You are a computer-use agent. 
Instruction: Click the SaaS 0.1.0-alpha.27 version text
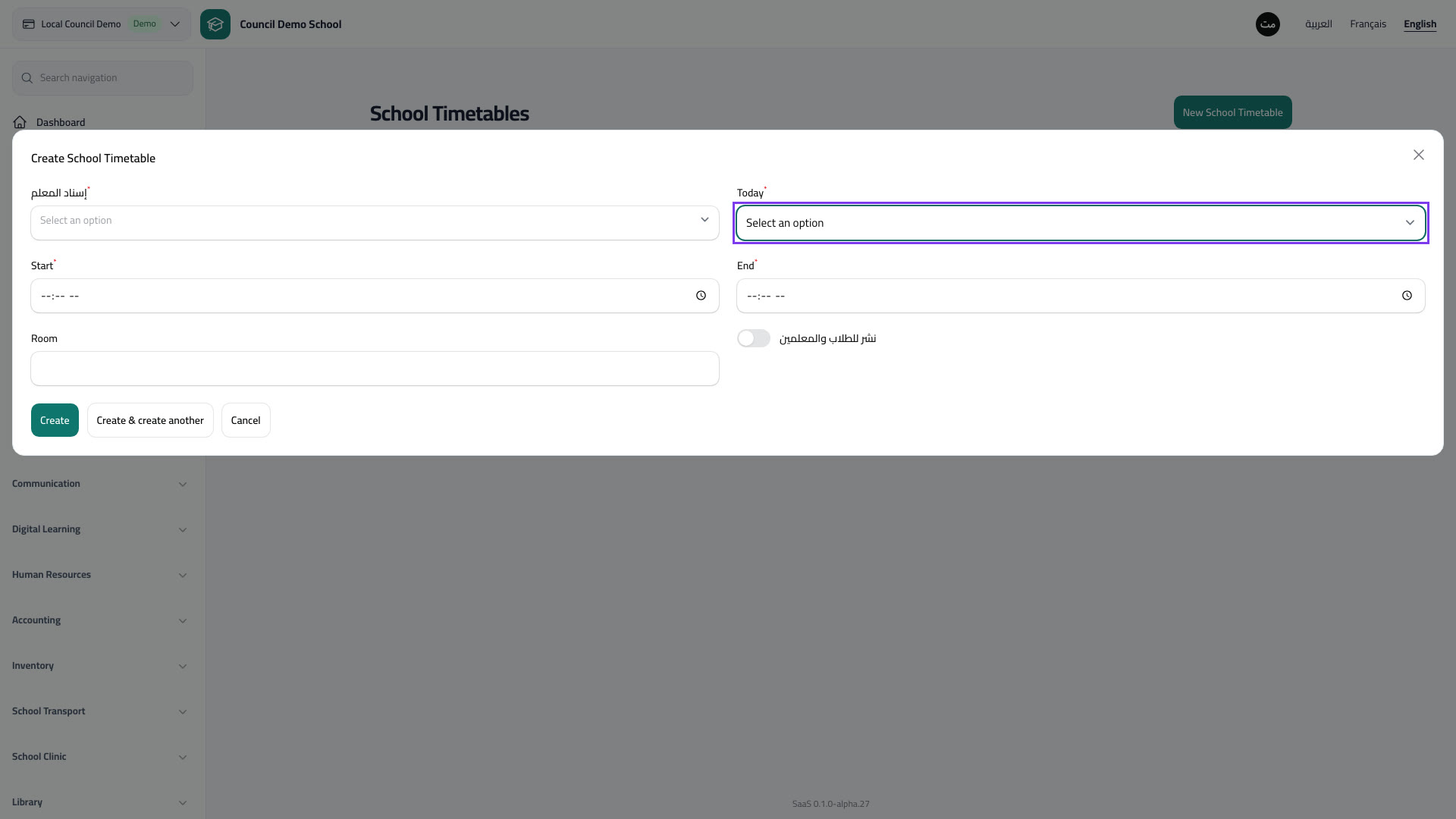click(831, 804)
